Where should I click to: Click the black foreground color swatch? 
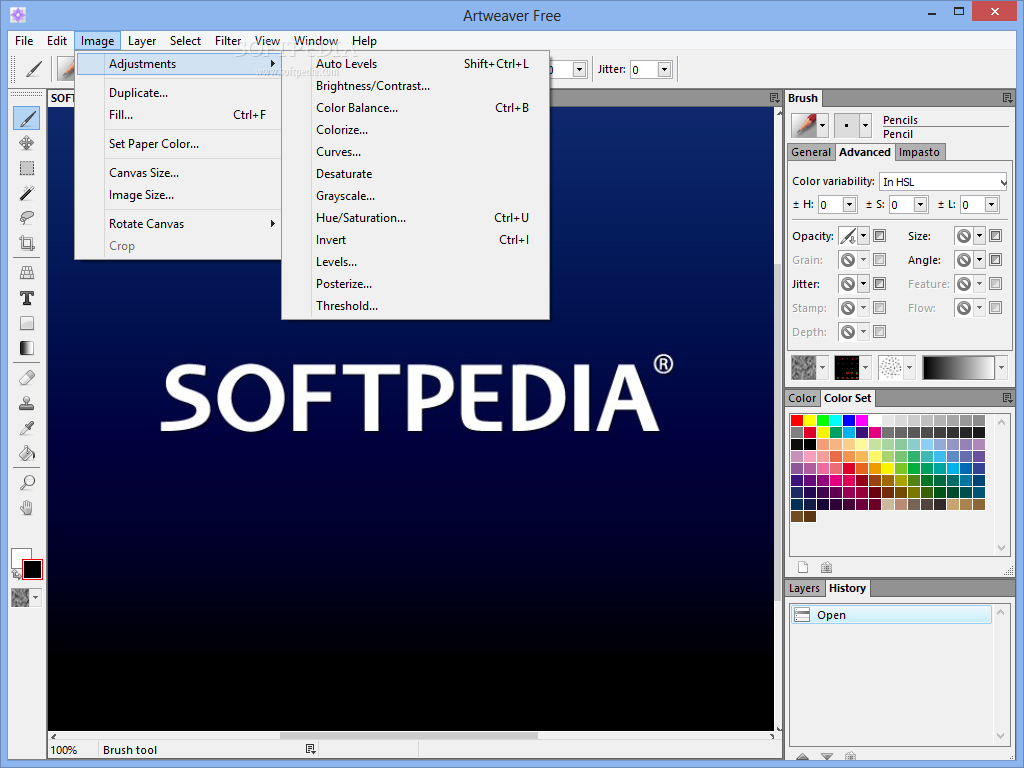coord(32,569)
